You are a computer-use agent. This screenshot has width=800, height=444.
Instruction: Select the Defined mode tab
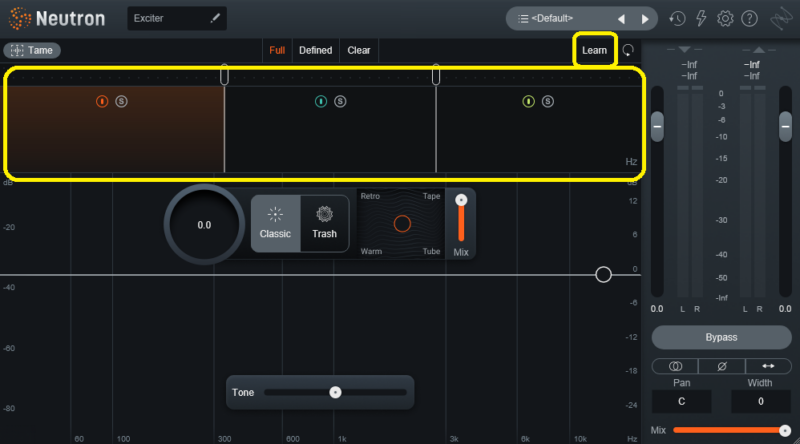point(315,50)
